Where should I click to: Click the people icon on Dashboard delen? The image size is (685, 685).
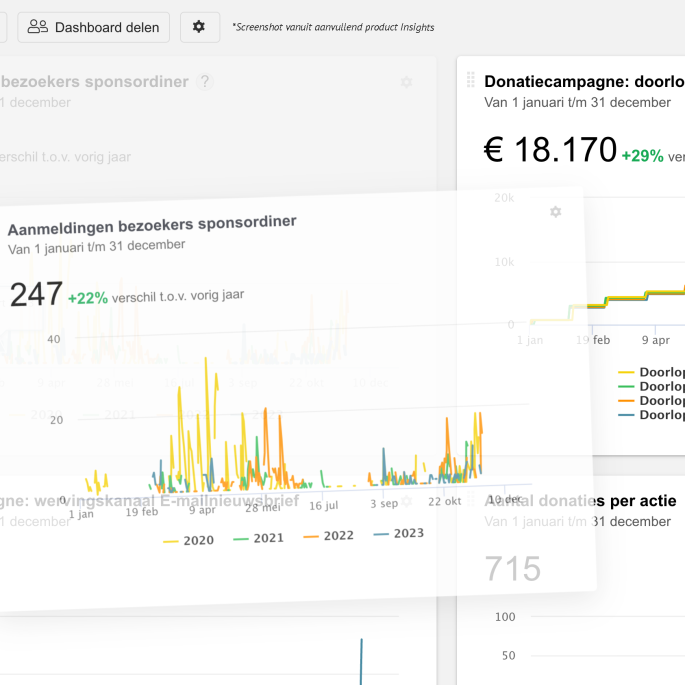[38, 27]
